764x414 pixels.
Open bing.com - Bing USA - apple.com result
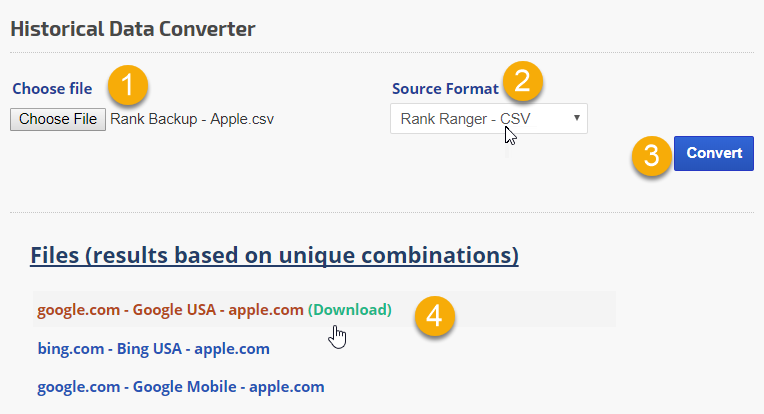coord(153,349)
